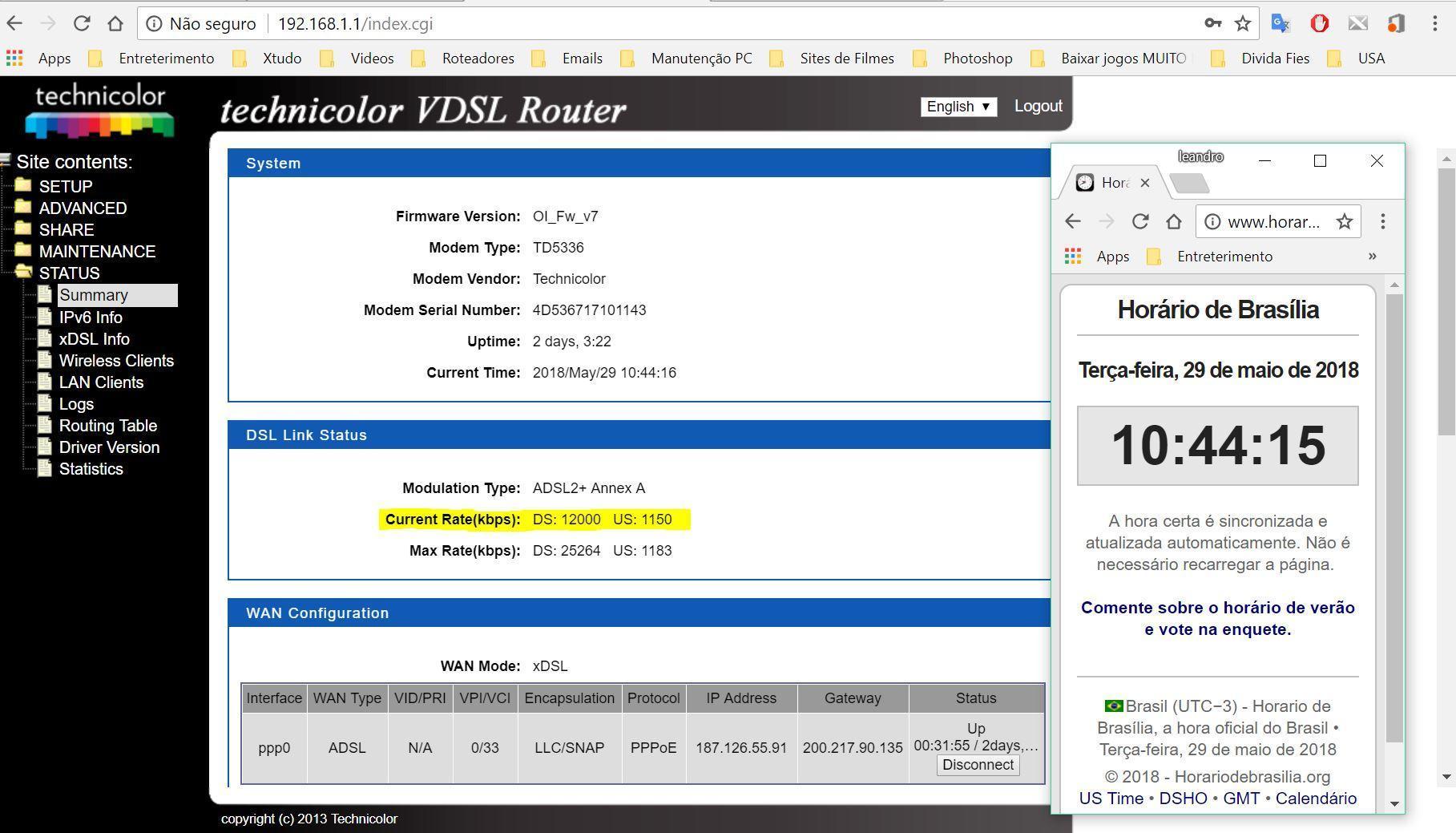Open the Xtudo bookmark folder

click(x=267, y=59)
